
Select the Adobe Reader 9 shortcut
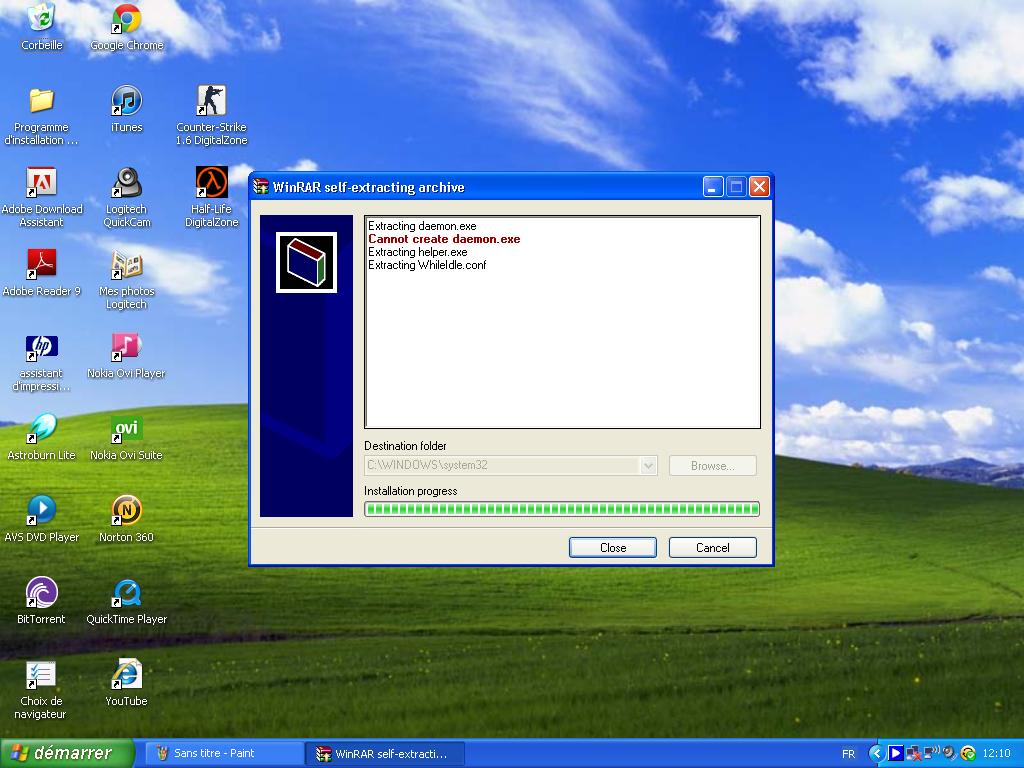(42, 272)
